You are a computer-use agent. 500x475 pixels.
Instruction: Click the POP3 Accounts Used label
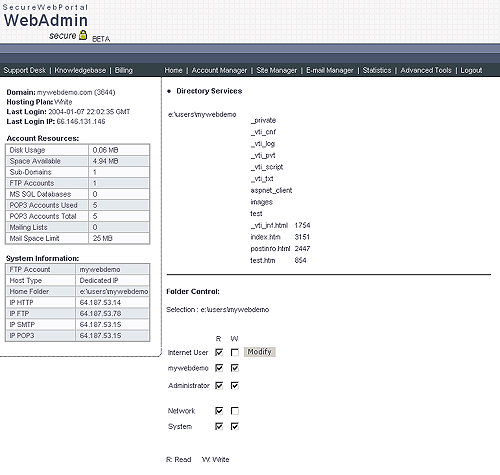(43, 205)
